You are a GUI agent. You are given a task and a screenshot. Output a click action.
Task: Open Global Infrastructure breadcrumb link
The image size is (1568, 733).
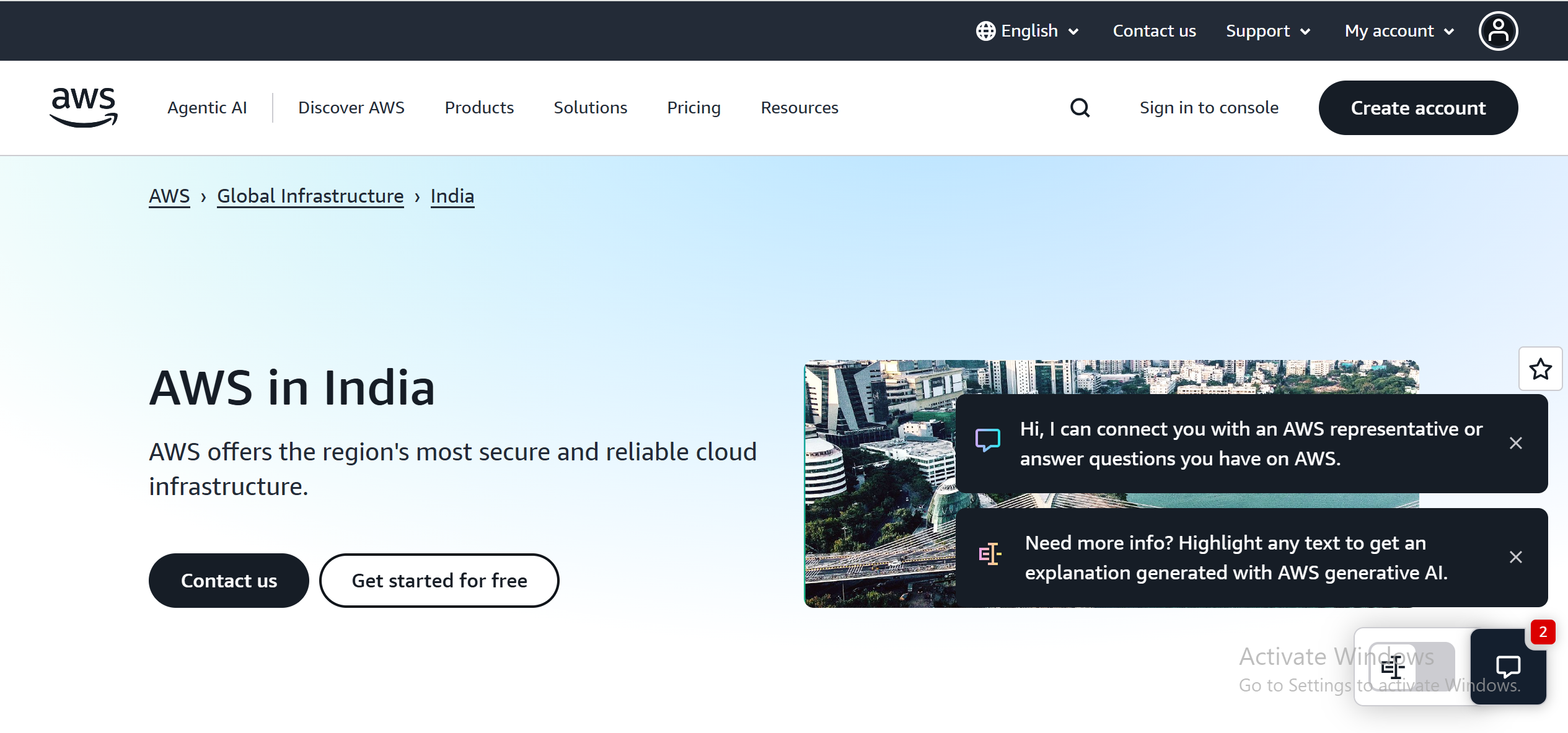tap(310, 196)
